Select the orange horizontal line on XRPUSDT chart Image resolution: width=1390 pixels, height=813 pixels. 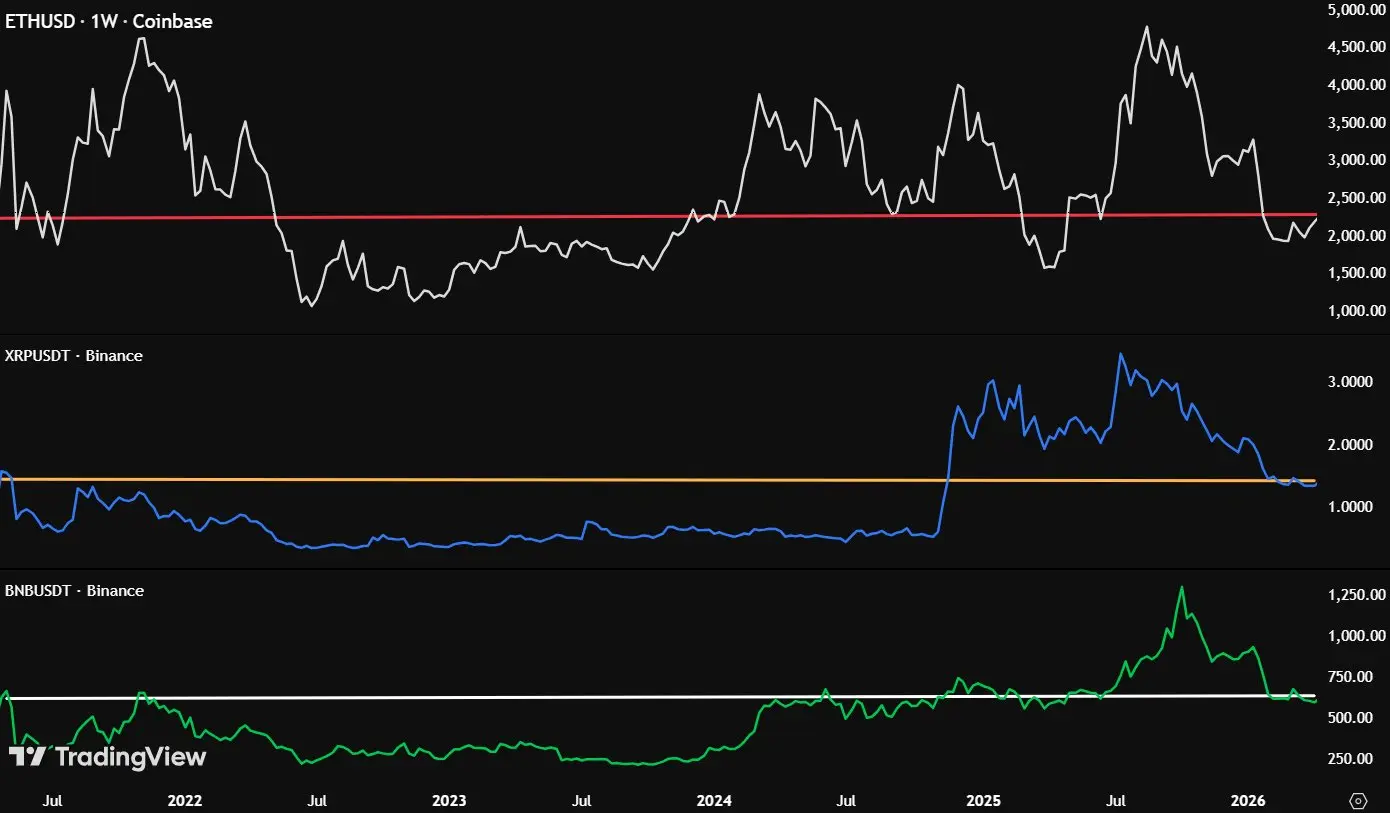[x=658, y=480]
